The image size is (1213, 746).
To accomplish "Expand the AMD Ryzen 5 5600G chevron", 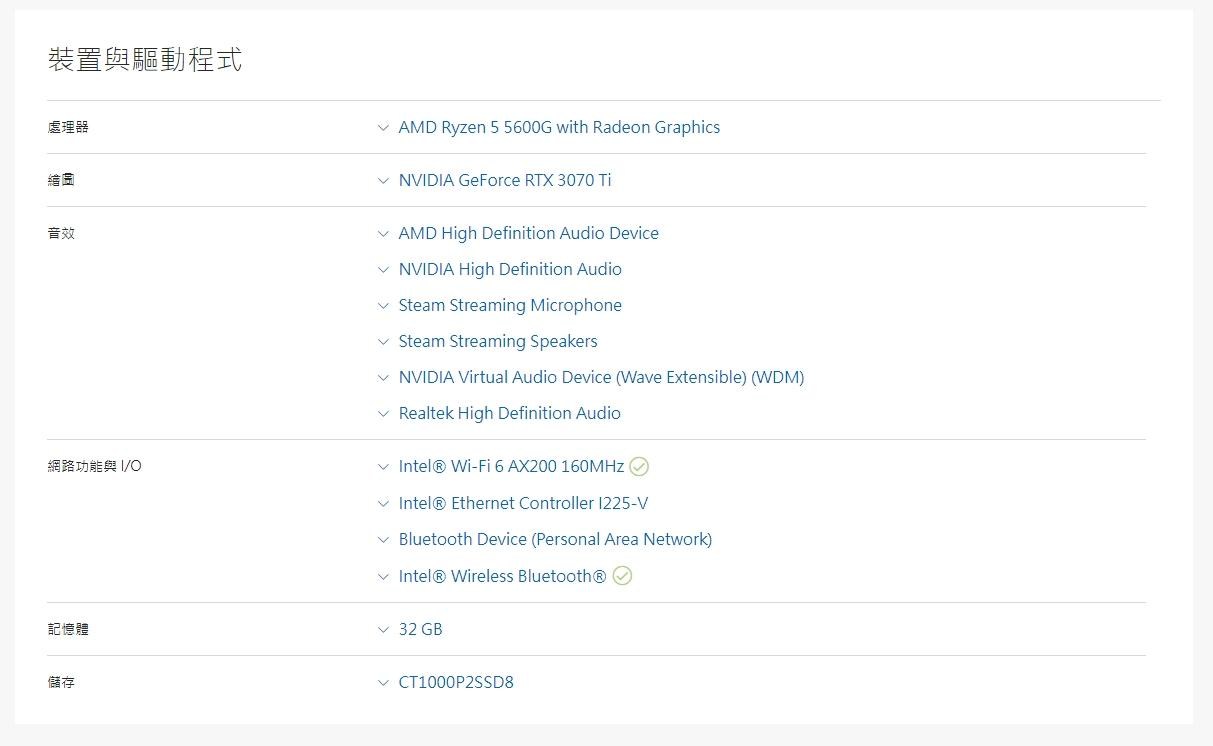I will click(383, 128).
